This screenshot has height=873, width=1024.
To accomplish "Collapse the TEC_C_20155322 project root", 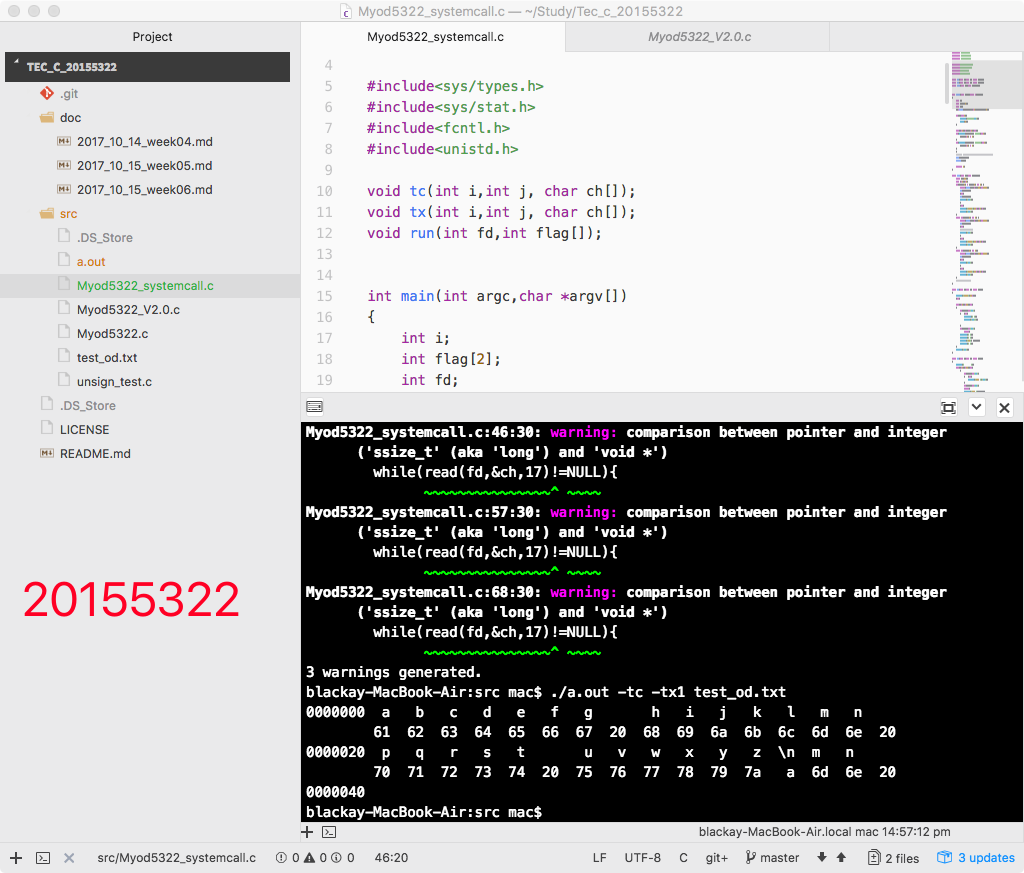I will click(x=147, y=67).
